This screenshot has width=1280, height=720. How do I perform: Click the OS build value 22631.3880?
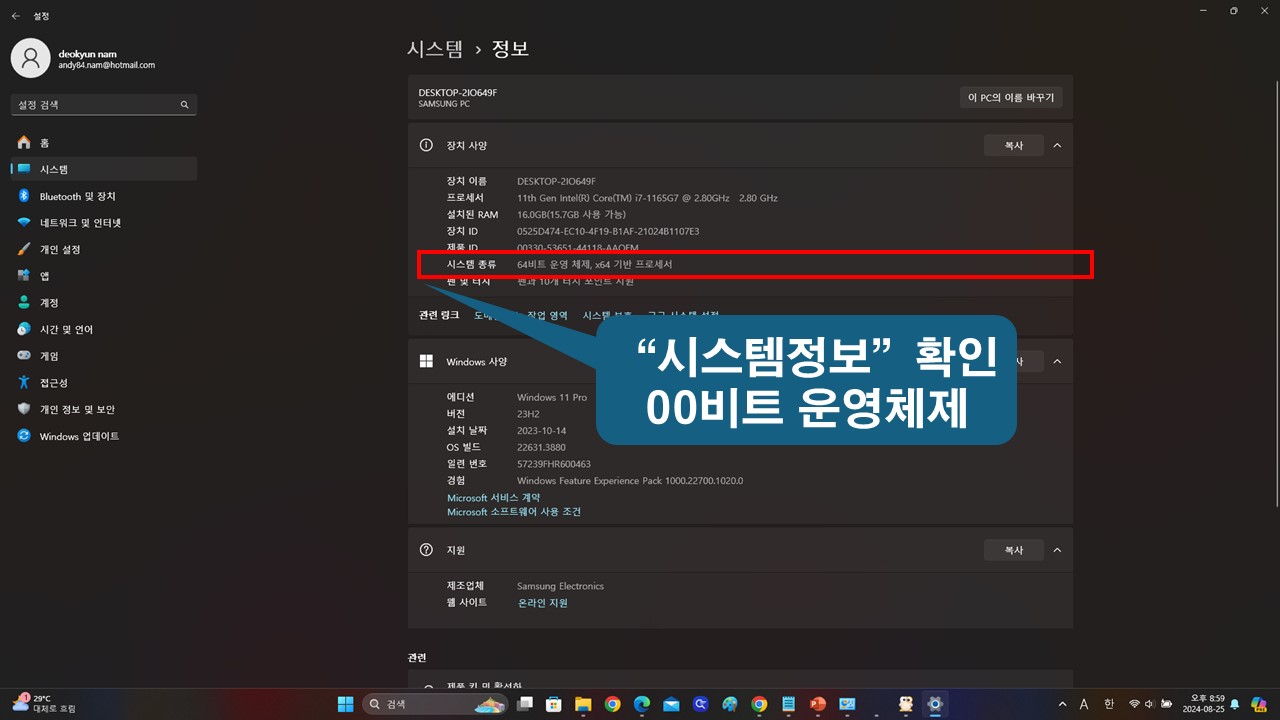[x=541, y=447]
